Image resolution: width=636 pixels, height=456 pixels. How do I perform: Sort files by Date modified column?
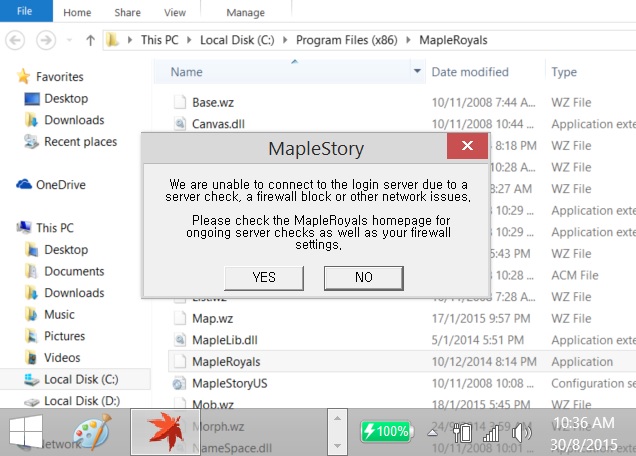point(470,72)
